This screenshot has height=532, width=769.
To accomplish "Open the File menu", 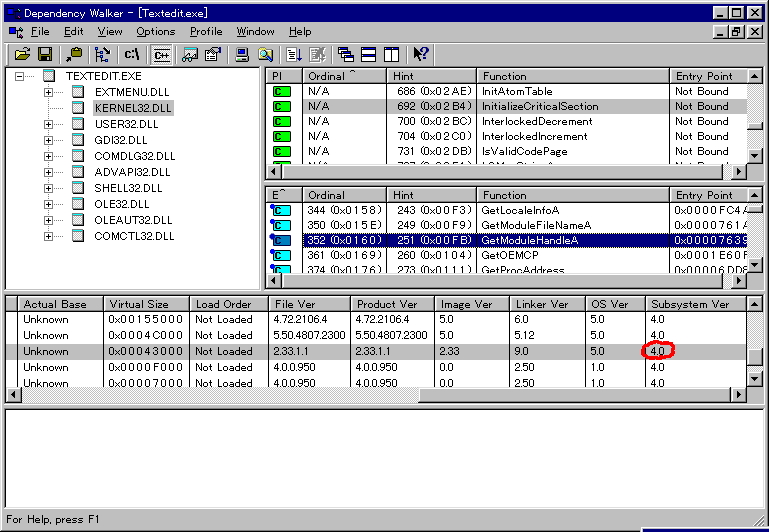I will tap(40, 32).
